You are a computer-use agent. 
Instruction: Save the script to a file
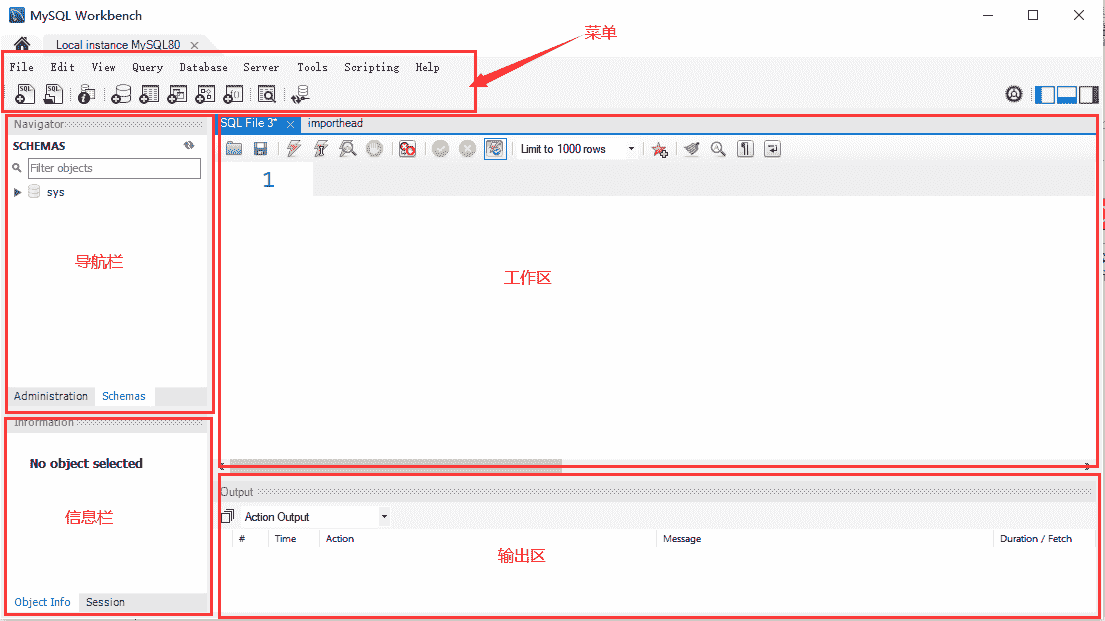point(261,149)
